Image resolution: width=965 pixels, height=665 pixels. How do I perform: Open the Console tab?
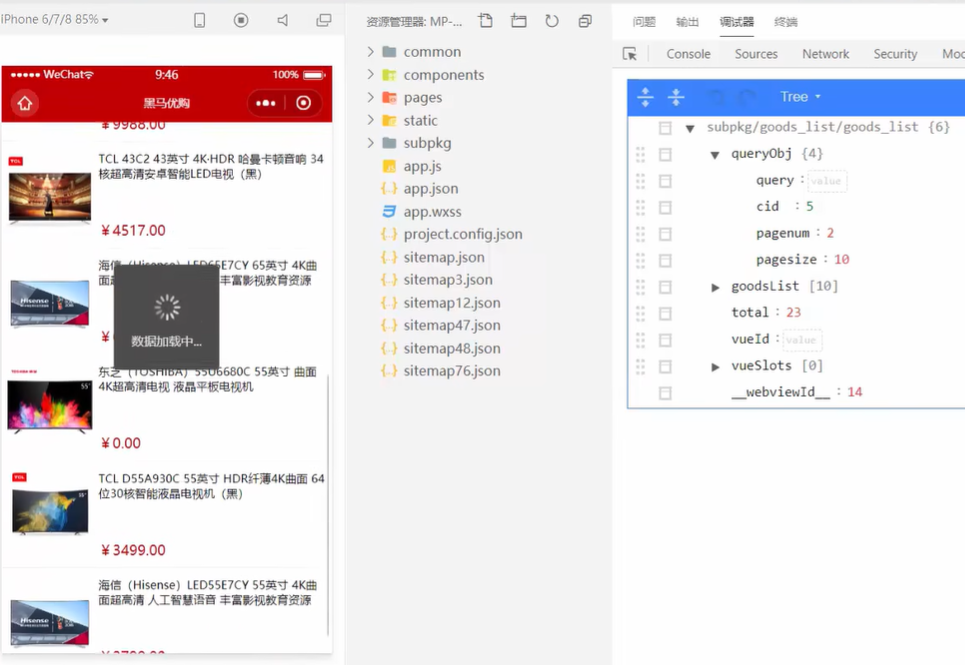(688, 54)
